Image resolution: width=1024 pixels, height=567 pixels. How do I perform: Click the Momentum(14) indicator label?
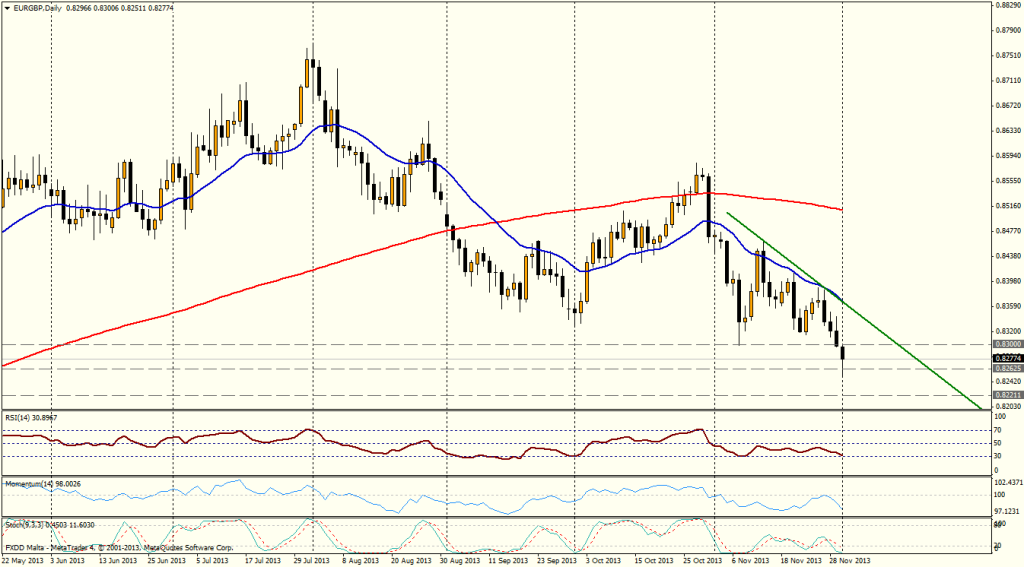[x=38, y=483]
